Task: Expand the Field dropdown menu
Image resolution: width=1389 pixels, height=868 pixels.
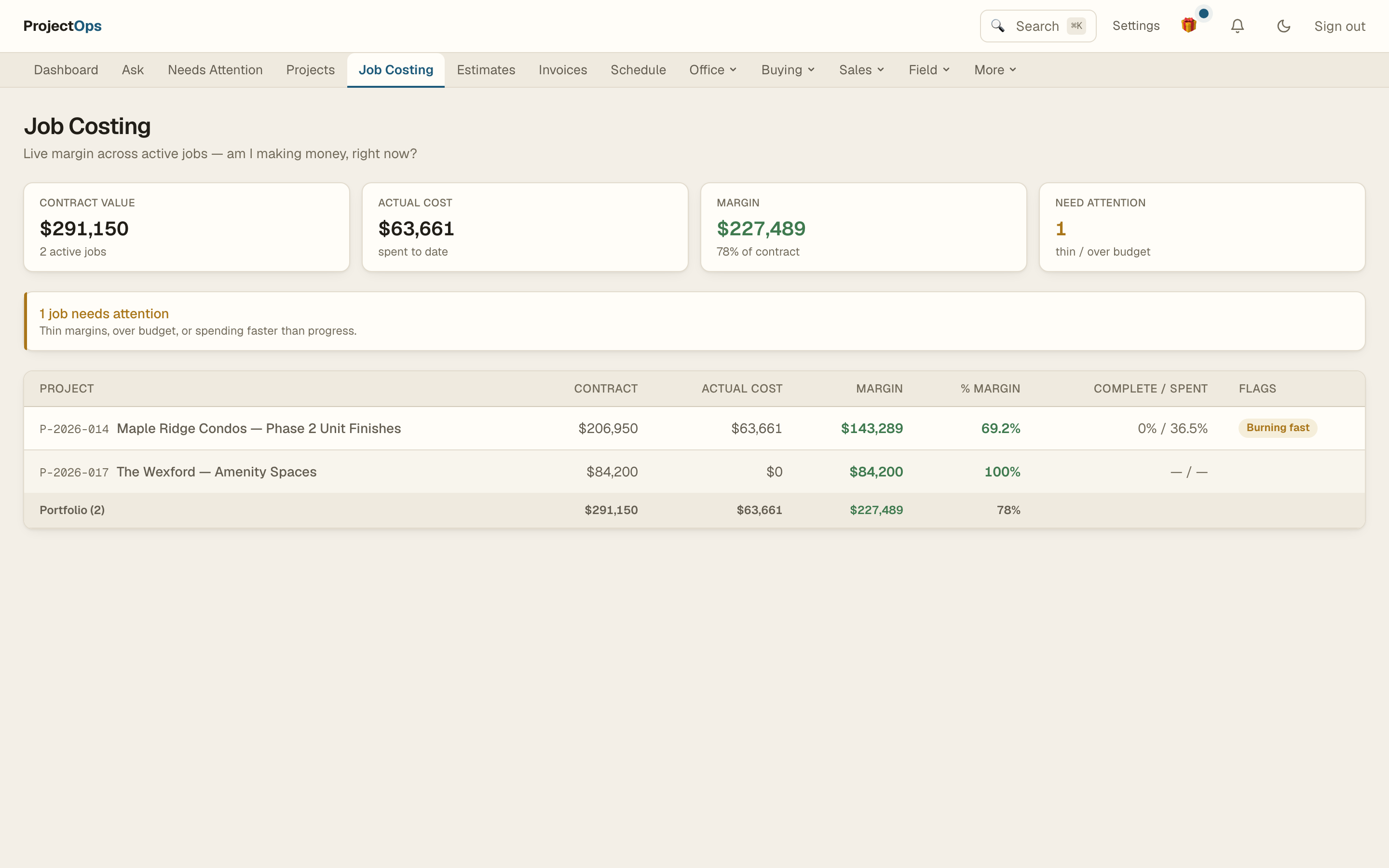Action: (x=929, y=70)
